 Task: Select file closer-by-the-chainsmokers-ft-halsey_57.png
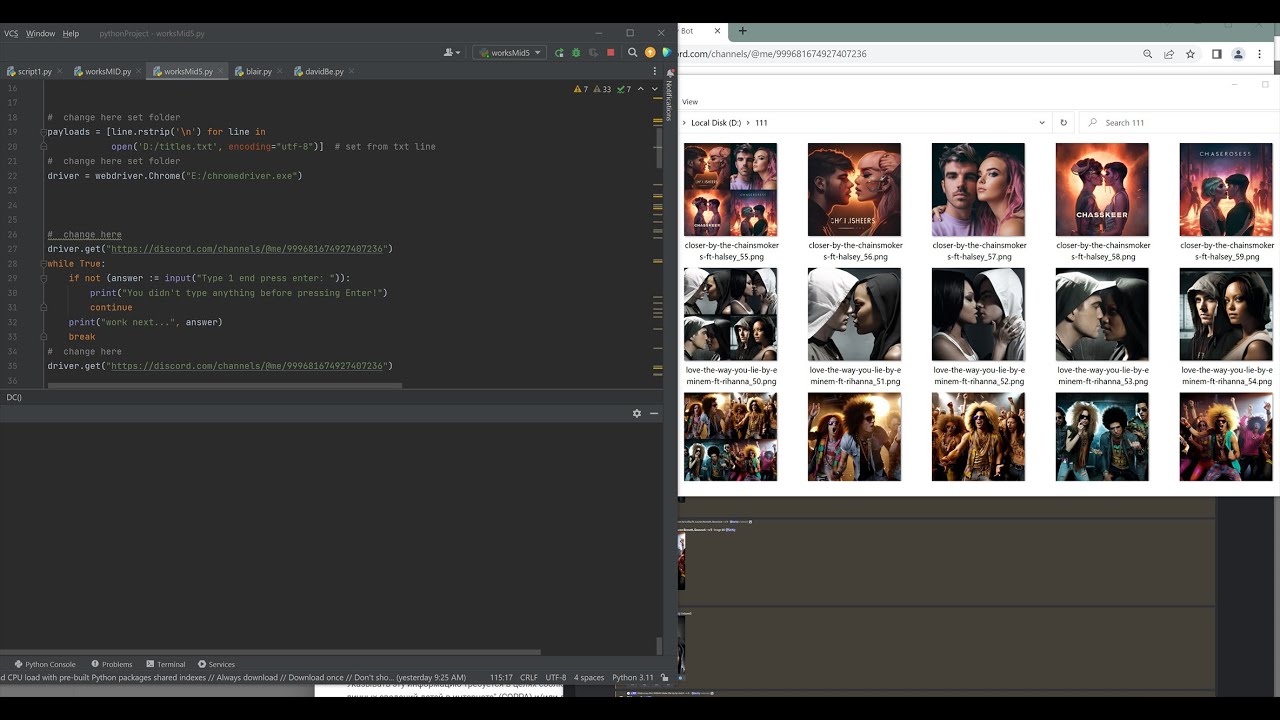pyautogui.click(x=979, y=202)
